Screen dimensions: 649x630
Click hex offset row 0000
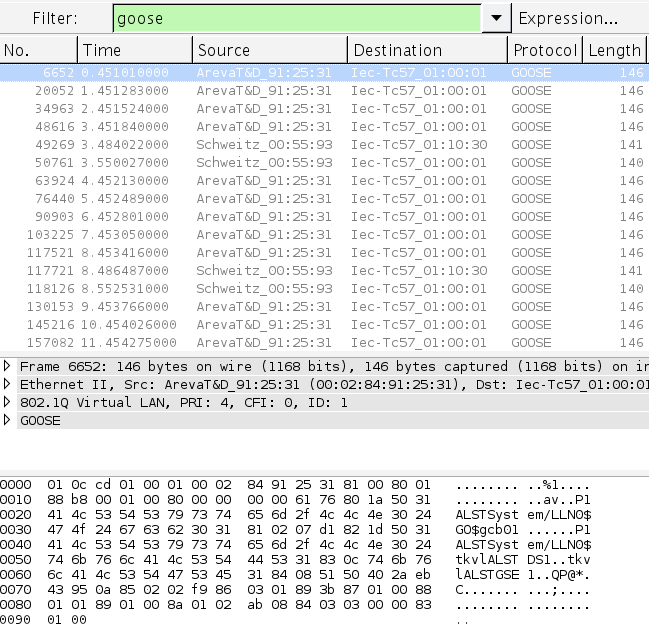point(16,484)
